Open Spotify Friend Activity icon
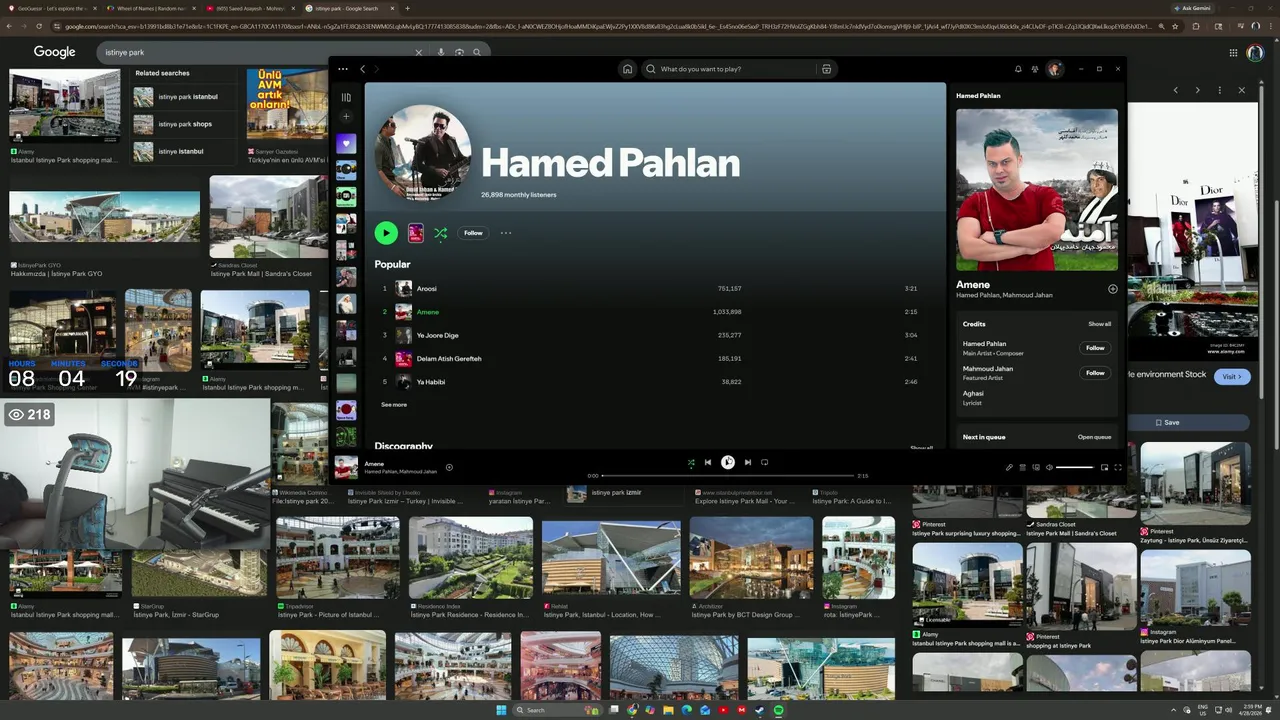 (x=1035, y=69)
